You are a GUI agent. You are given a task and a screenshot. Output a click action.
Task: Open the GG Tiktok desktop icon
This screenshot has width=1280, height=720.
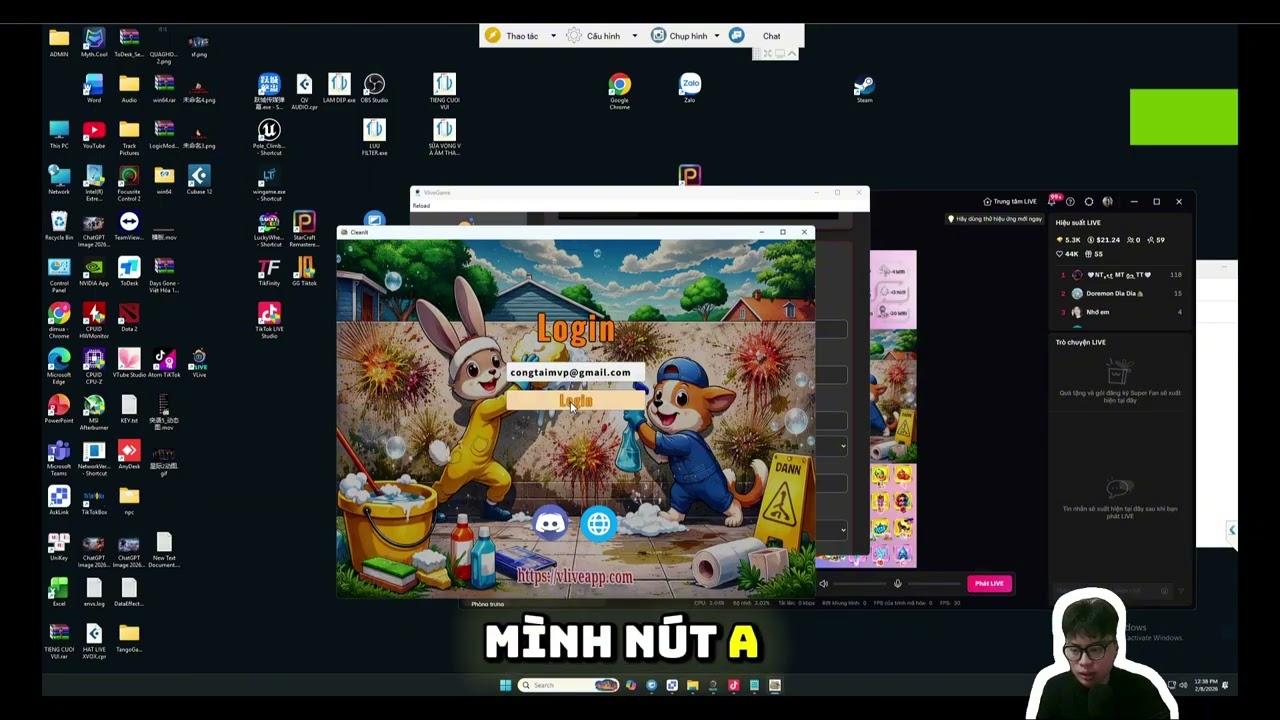point(304,271)
